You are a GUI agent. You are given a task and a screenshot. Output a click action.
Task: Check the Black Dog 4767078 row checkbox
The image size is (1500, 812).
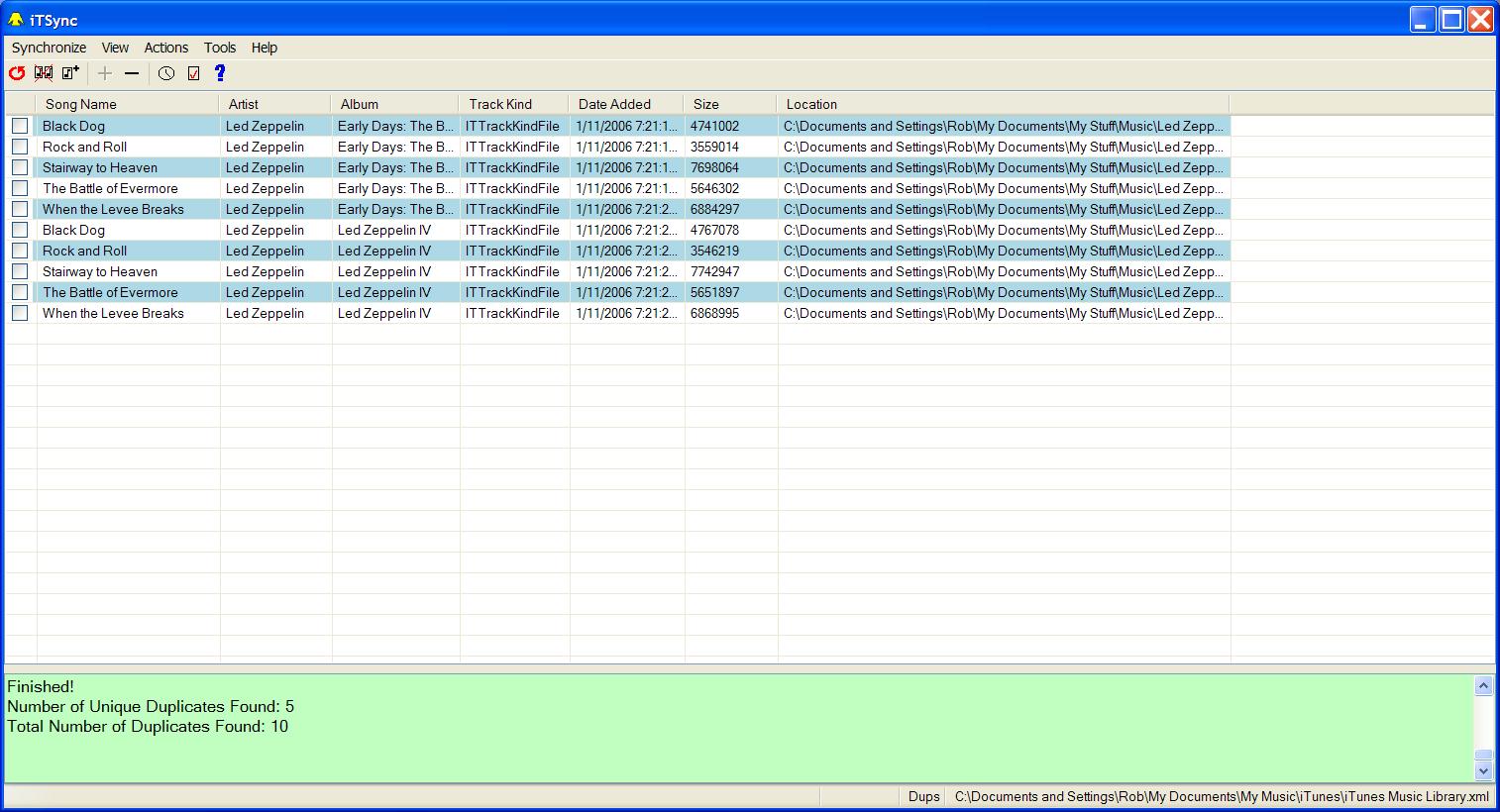tap(20, 230)
